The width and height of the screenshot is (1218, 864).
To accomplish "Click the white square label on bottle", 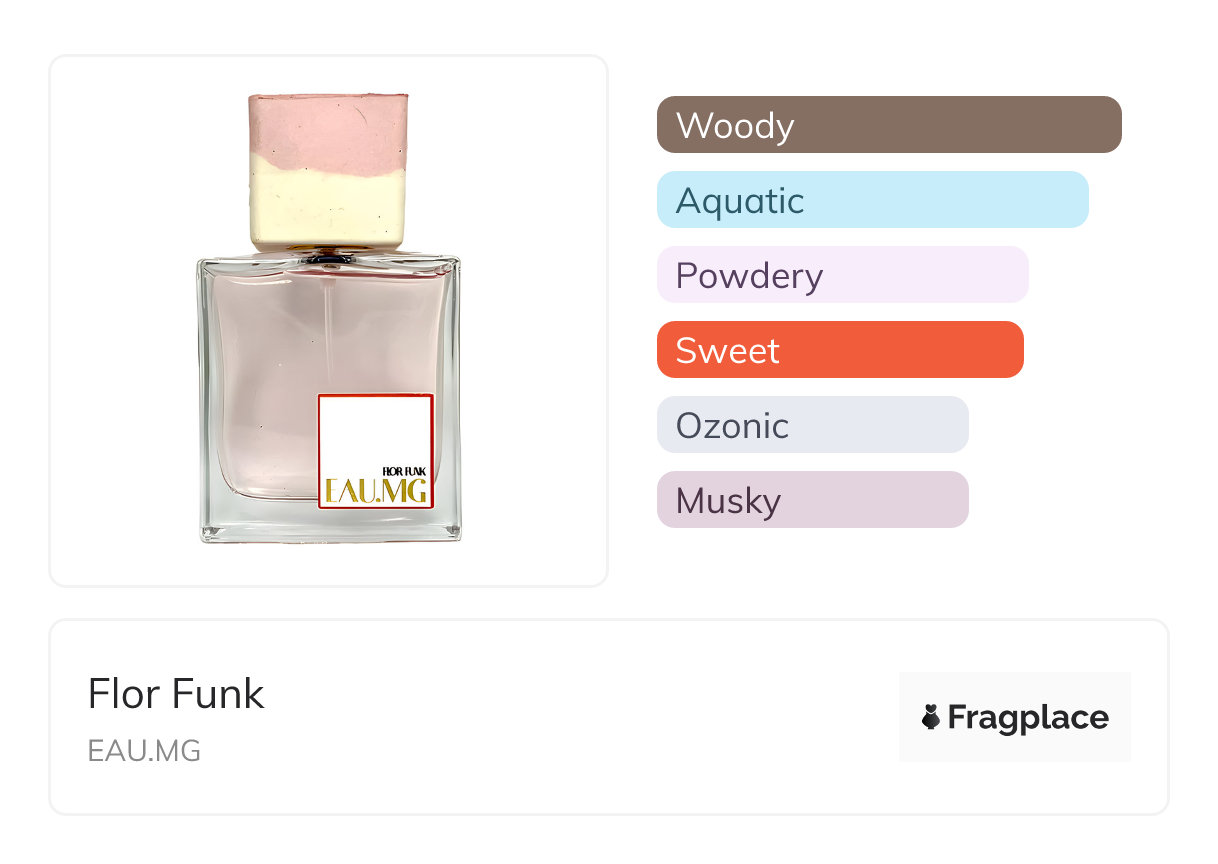I will [374, 432].
